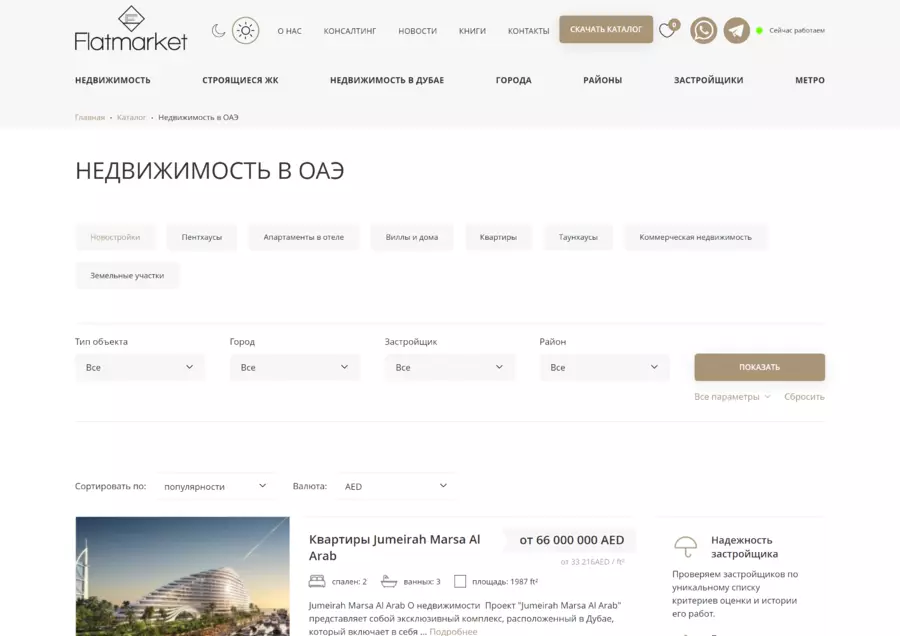Open Квартиры Jumeirah Marsa Al Arab title

pyautogui.click(x=394, y=548)
